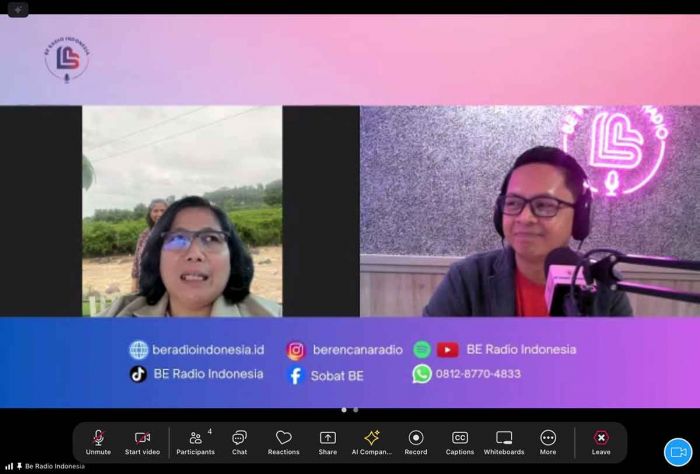The image size is (700, 474).
Task: Click the TikTok icon
Action: (138, 374)
